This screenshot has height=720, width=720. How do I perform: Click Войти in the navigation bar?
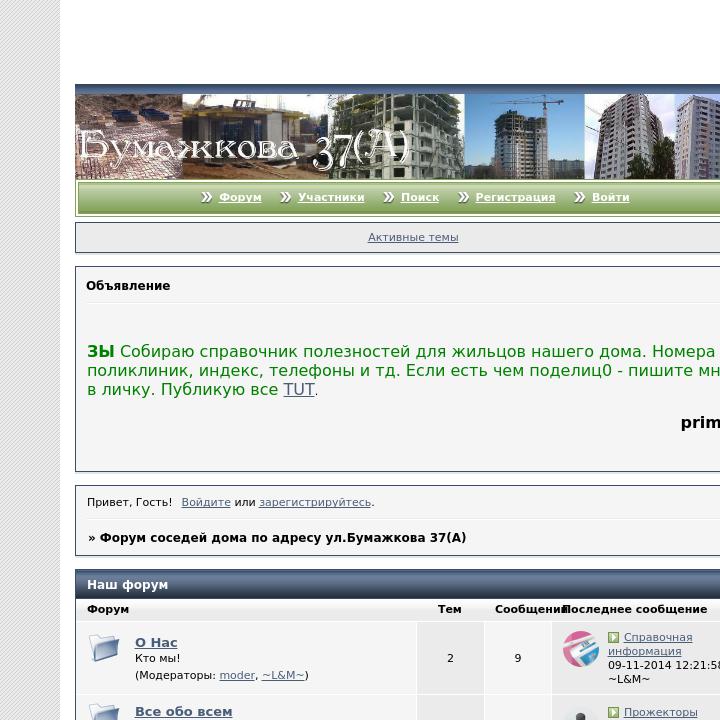pos(610,197)
